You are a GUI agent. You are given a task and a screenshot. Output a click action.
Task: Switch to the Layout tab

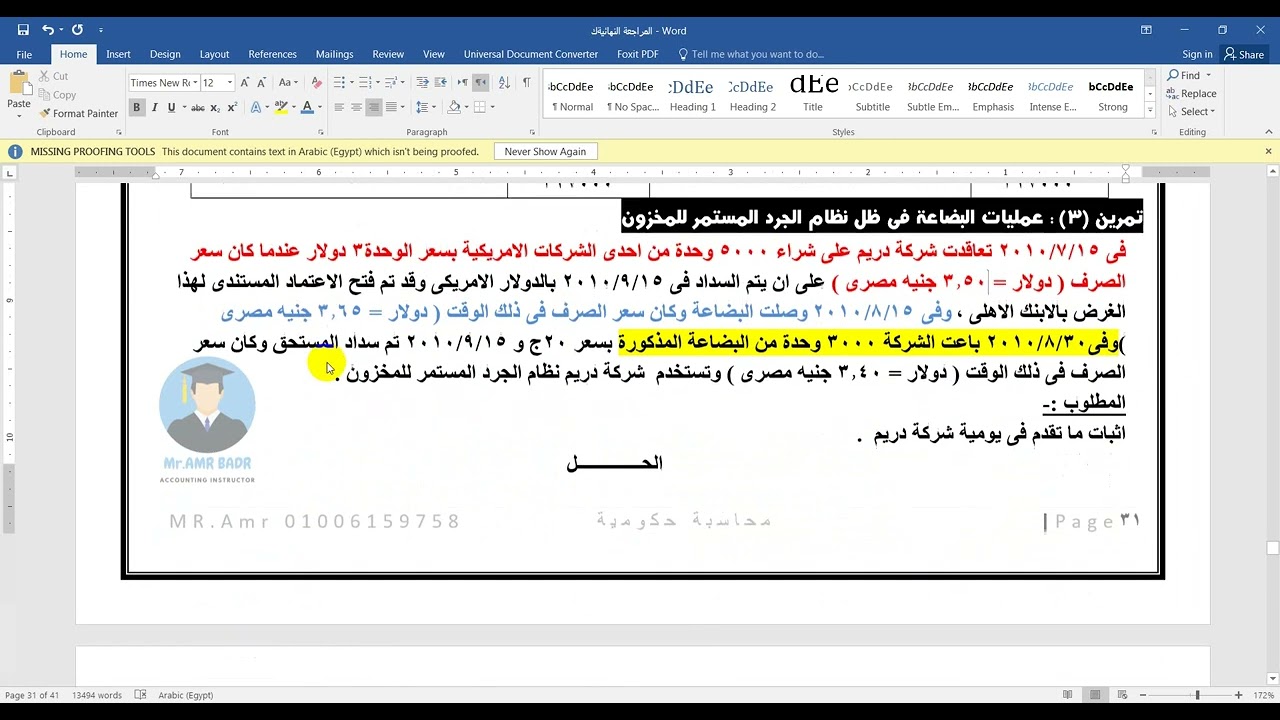[214, 54]
